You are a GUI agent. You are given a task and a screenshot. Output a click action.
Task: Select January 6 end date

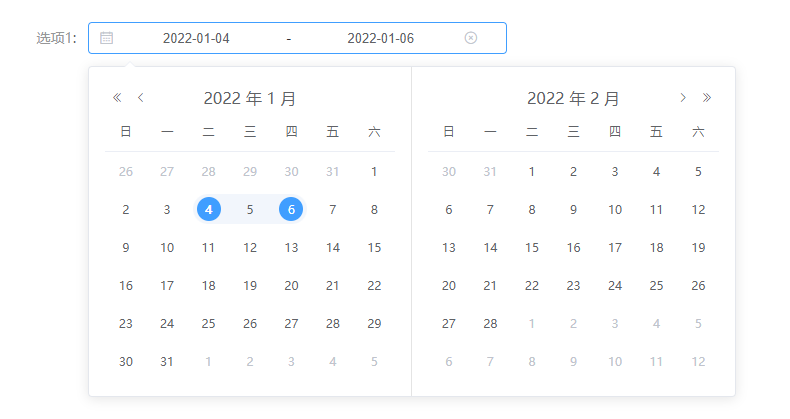point(291,209)
